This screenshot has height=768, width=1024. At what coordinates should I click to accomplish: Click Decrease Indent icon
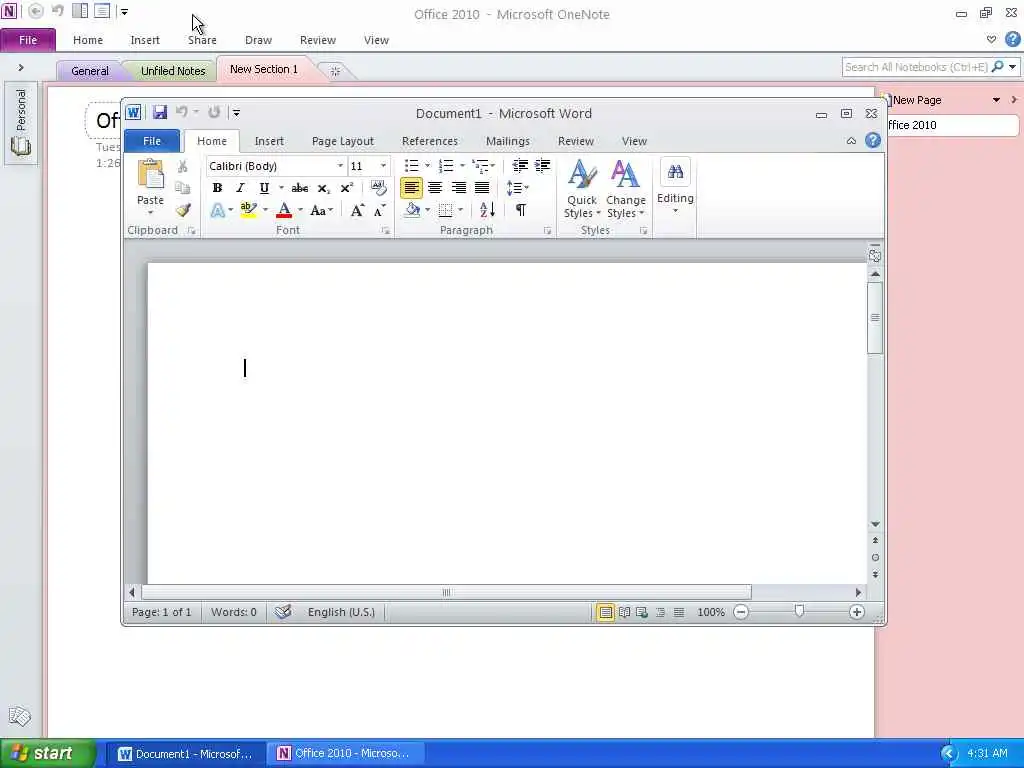point(520,166)
